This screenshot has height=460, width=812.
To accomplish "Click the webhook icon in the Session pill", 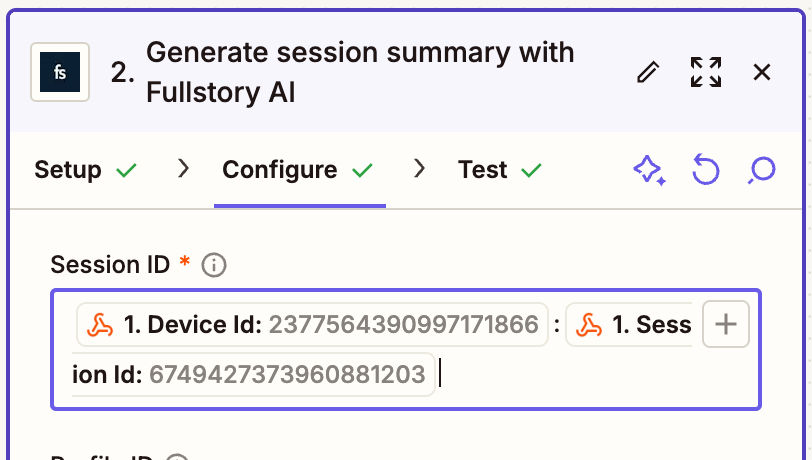I will coord(589,324).
